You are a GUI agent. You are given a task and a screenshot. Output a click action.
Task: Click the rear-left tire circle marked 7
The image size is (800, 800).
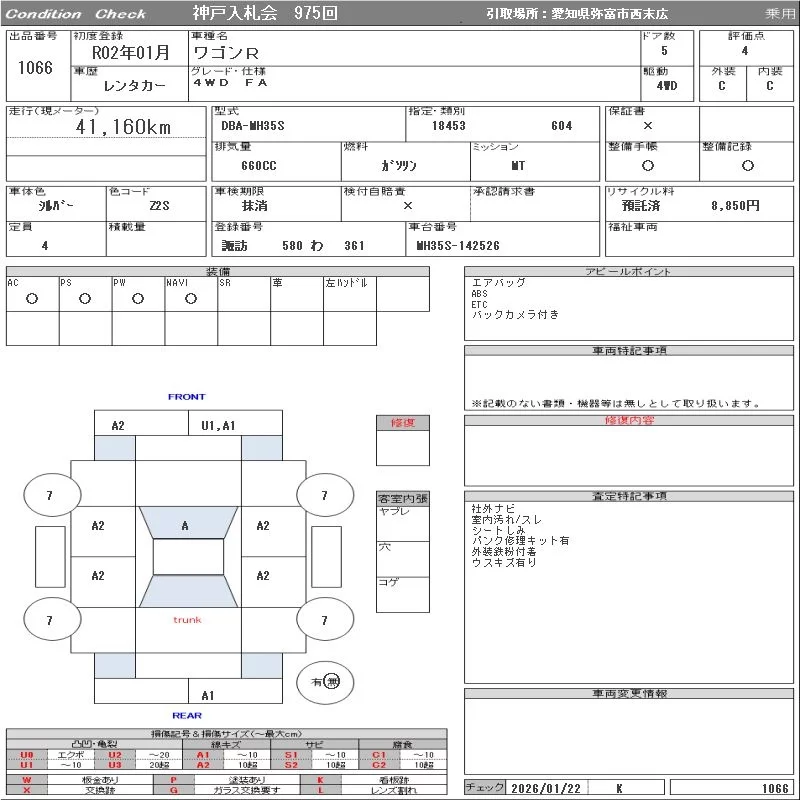click(x=50, y=620)
